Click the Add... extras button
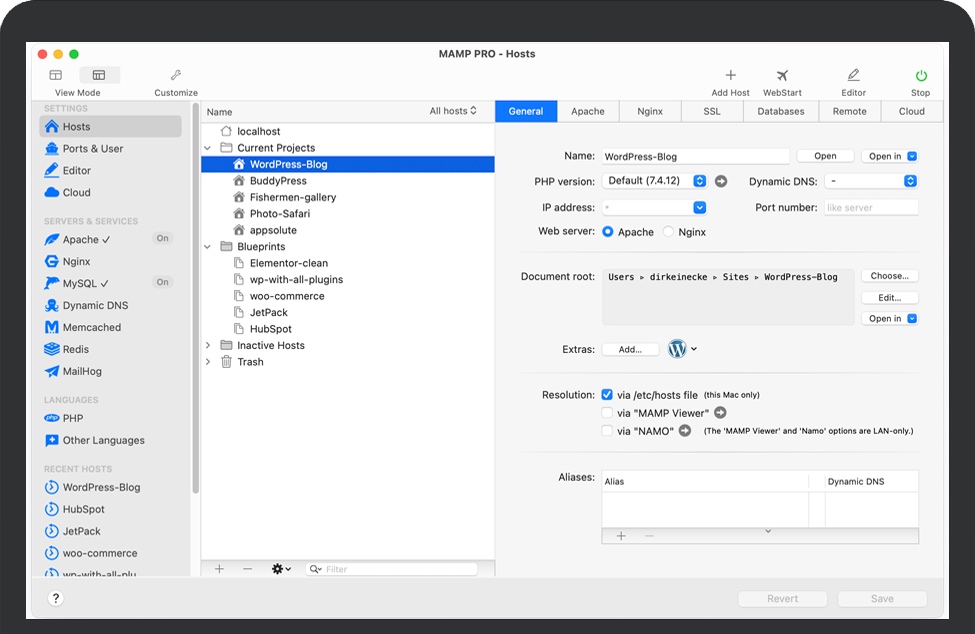 pyautogui.click(x=630, y=350)
